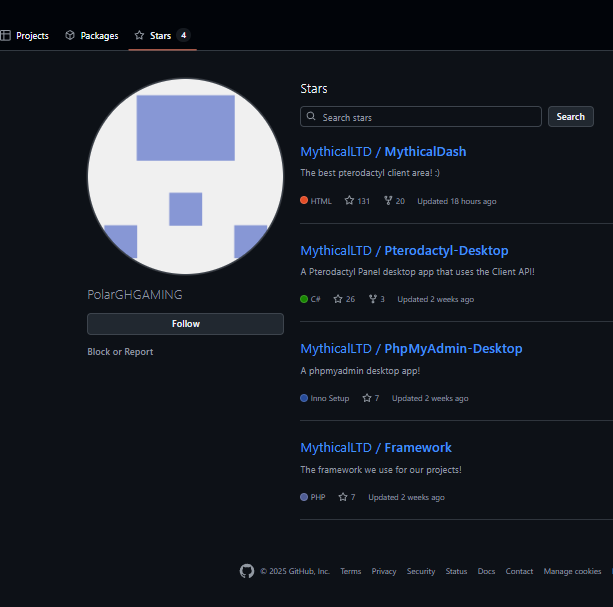Follow the PolarGHGAMING user
Viewport: 613px width, 607px height.
click(185, 324)
